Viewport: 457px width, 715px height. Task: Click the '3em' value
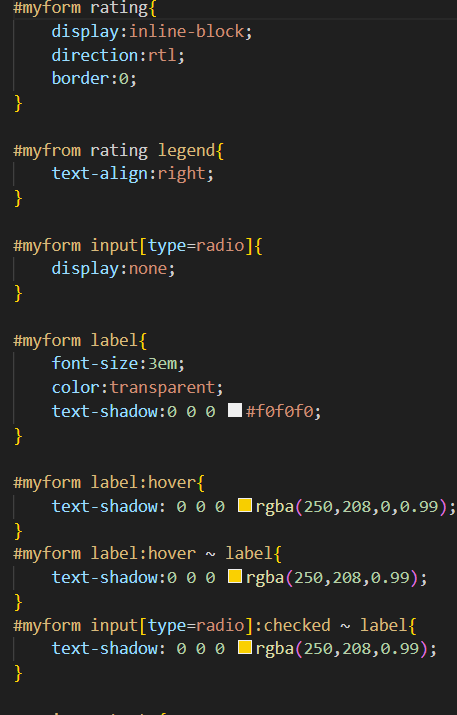tap(162, 363)
